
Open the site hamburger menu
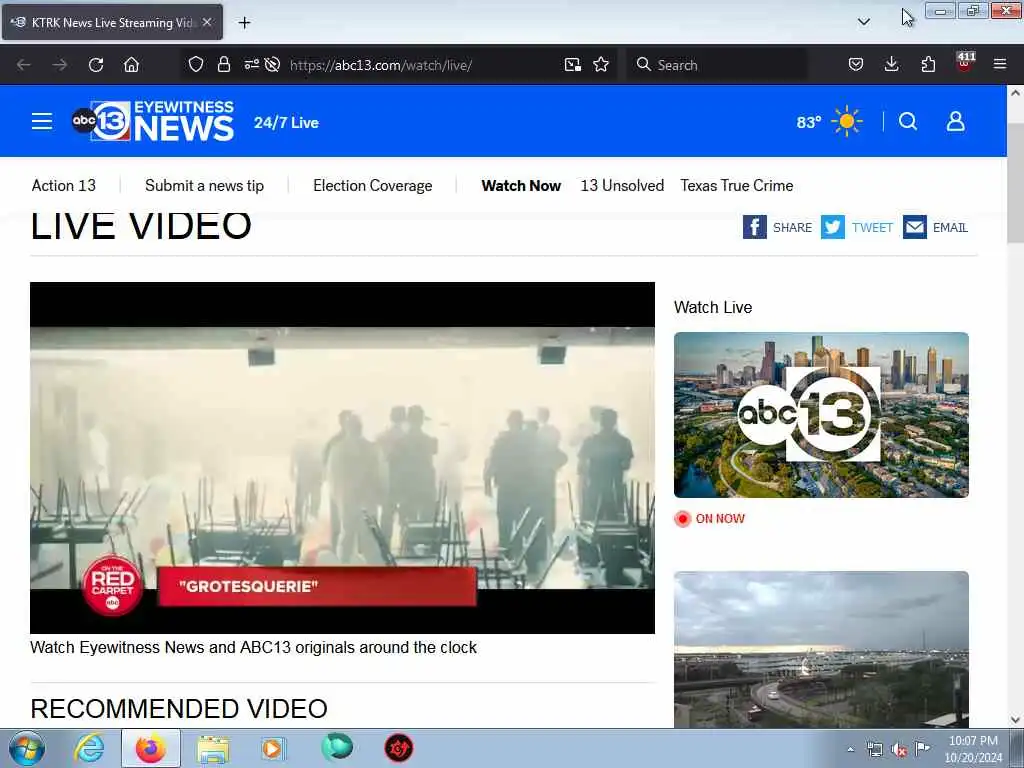[x=42, y=121]
